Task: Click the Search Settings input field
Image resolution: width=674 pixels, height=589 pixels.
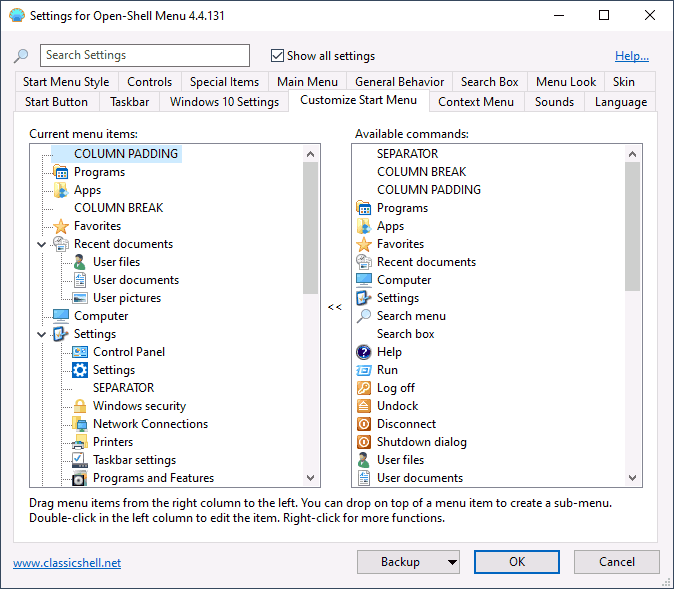Action: [145, 56]
